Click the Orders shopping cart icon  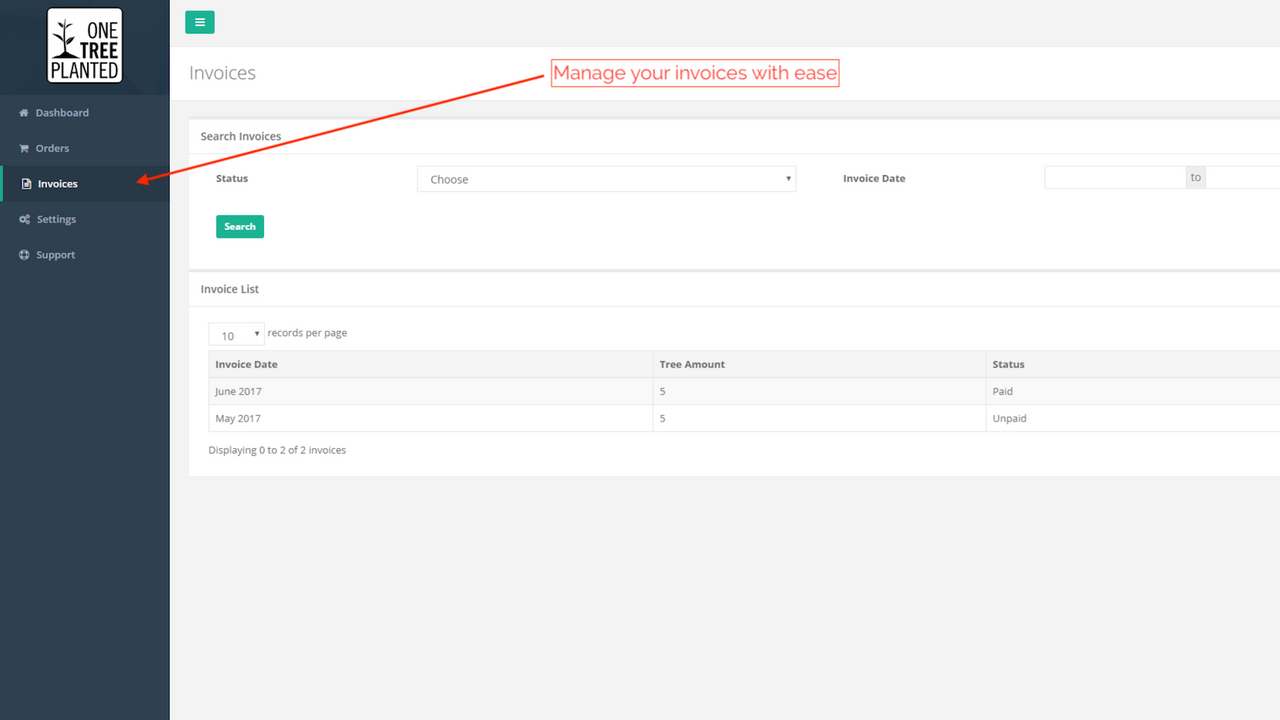click(x=25, y=149)
